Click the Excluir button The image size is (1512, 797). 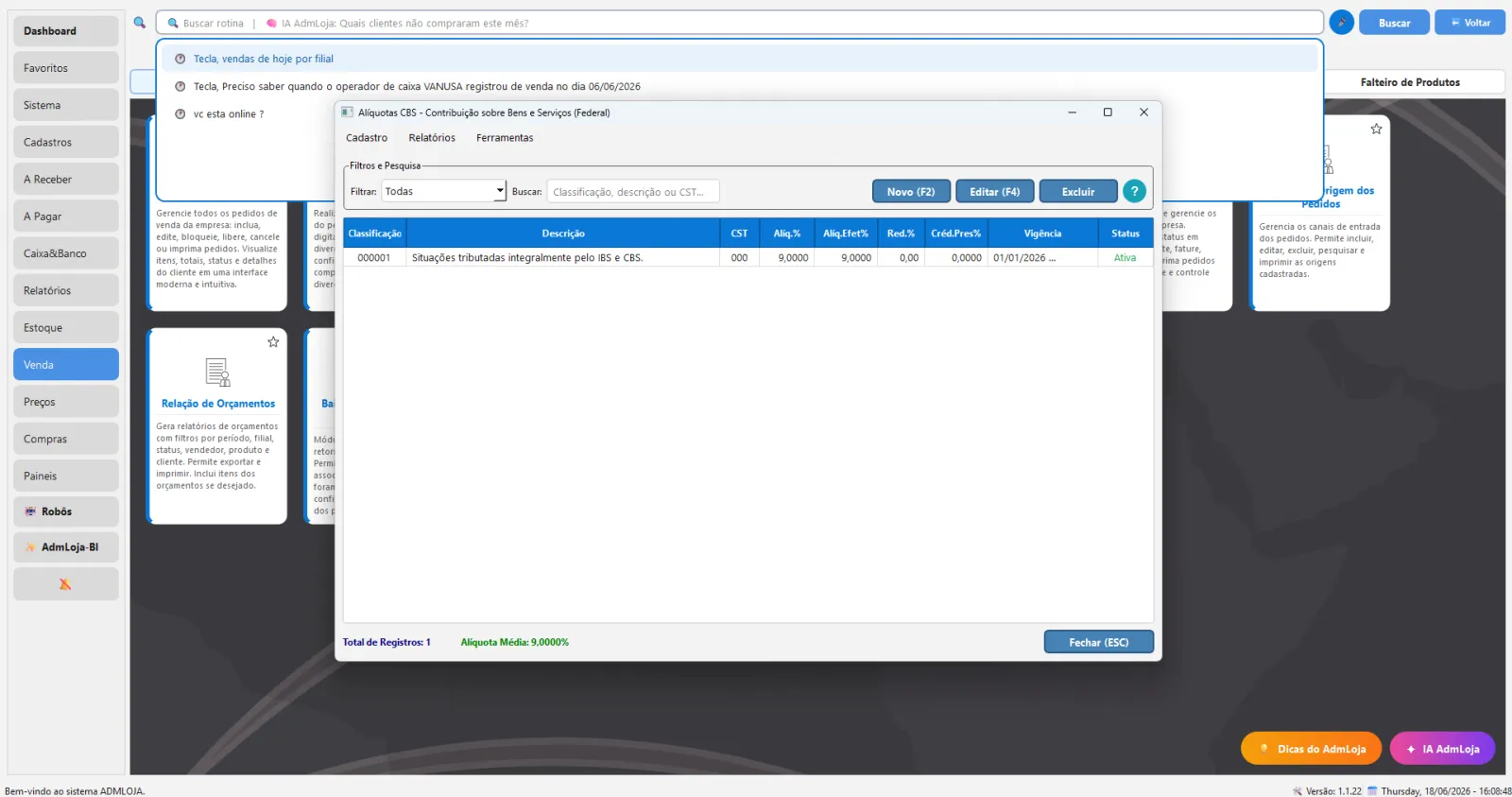click(x=1078, y=191)
